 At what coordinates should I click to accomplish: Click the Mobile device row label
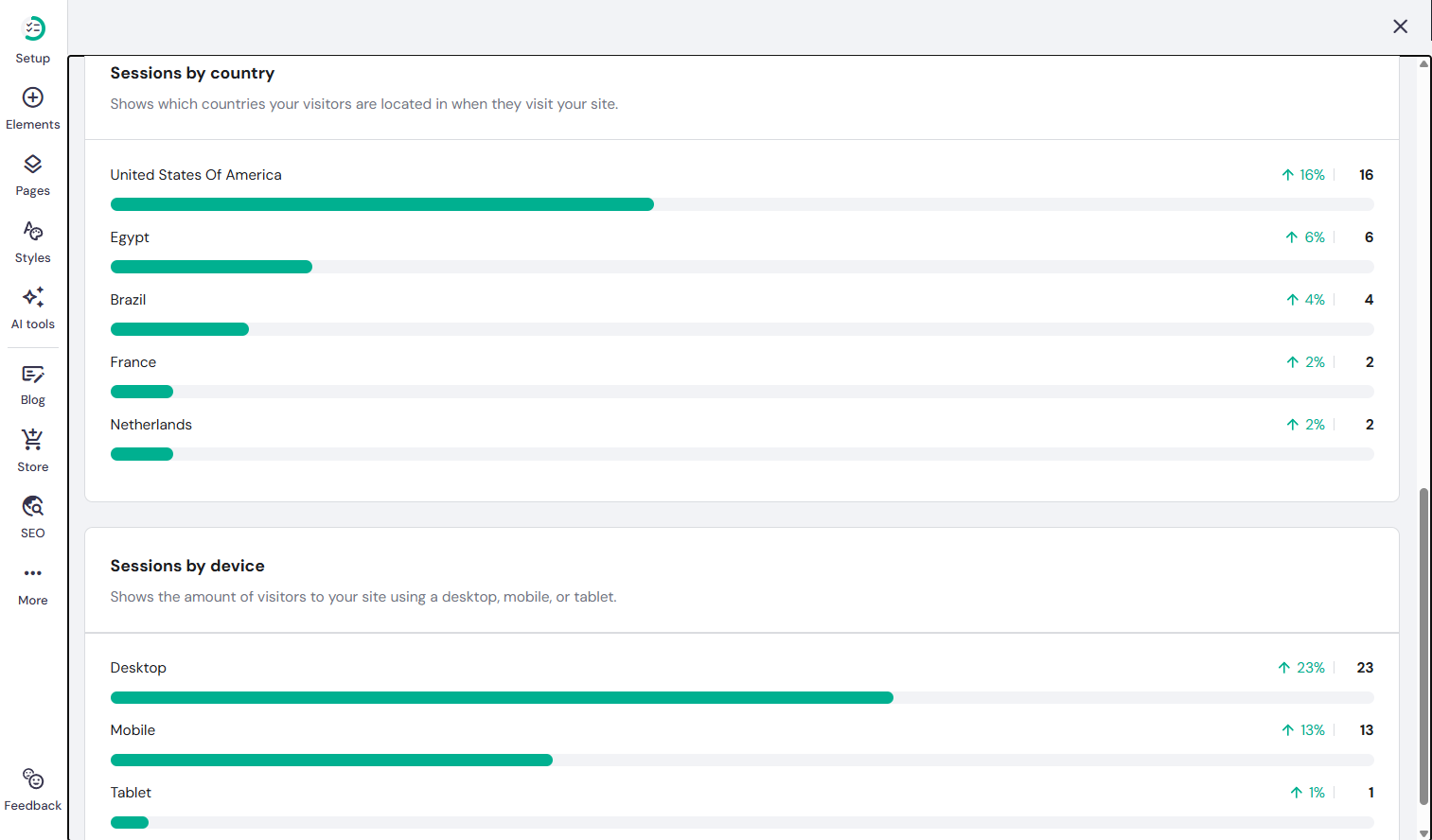click(133, 730)
